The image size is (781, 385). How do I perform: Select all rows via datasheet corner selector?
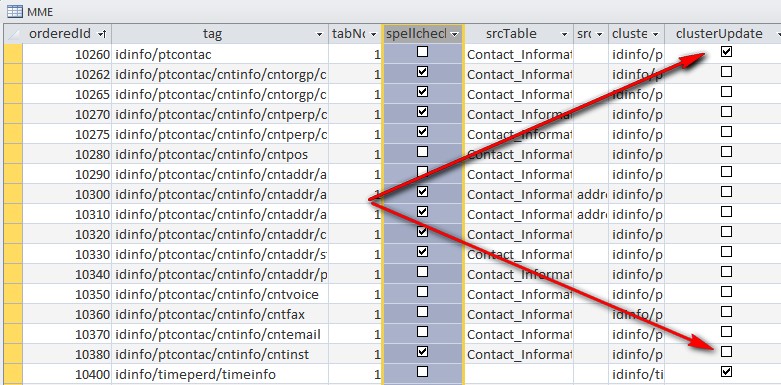pyautogui.click(x=13, y=34)
